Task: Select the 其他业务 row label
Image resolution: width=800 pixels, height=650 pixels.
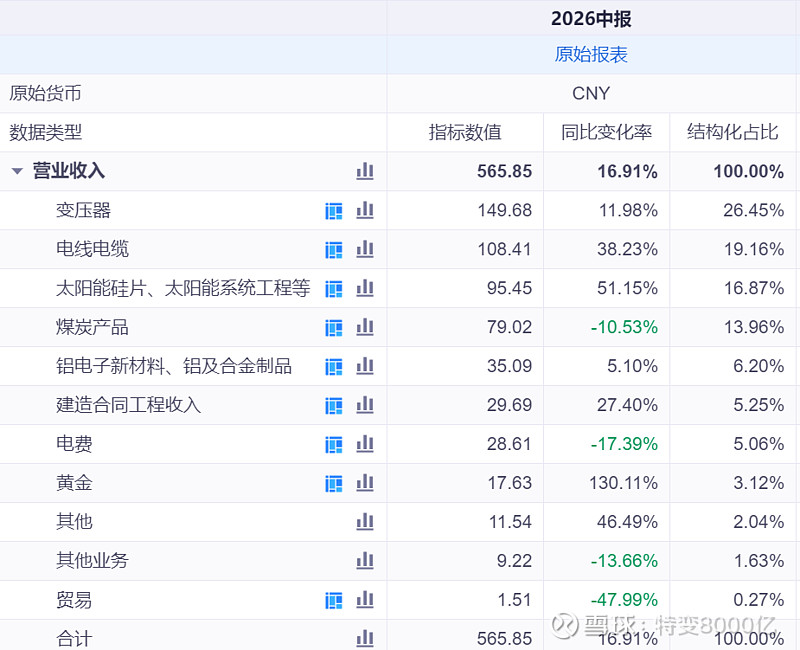Action: [92, 561]
